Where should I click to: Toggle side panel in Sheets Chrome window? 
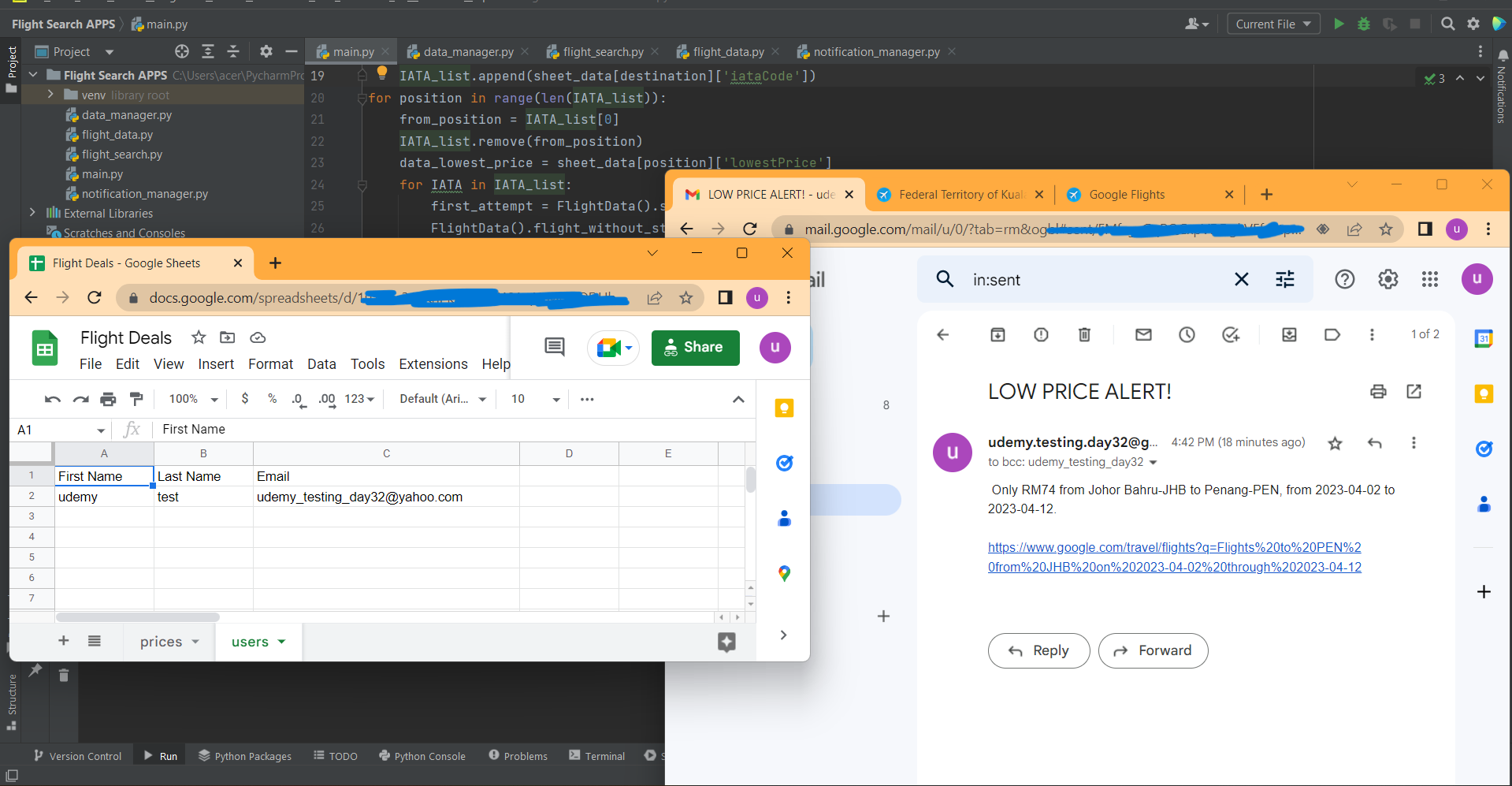click(725, 297)
